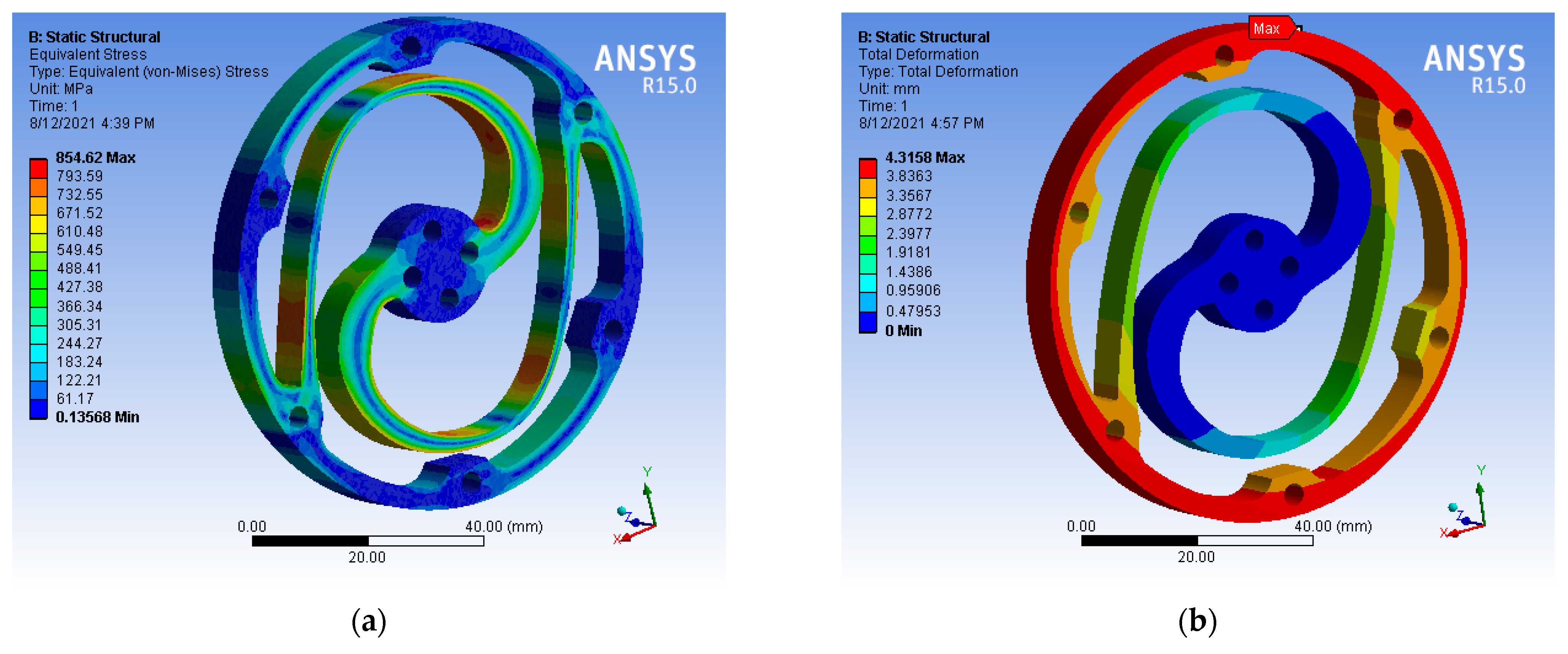The width and height of the screenshot is (1568, 654).
Task: Select blue swatch at 0.13568 Min
Action: 38,409
